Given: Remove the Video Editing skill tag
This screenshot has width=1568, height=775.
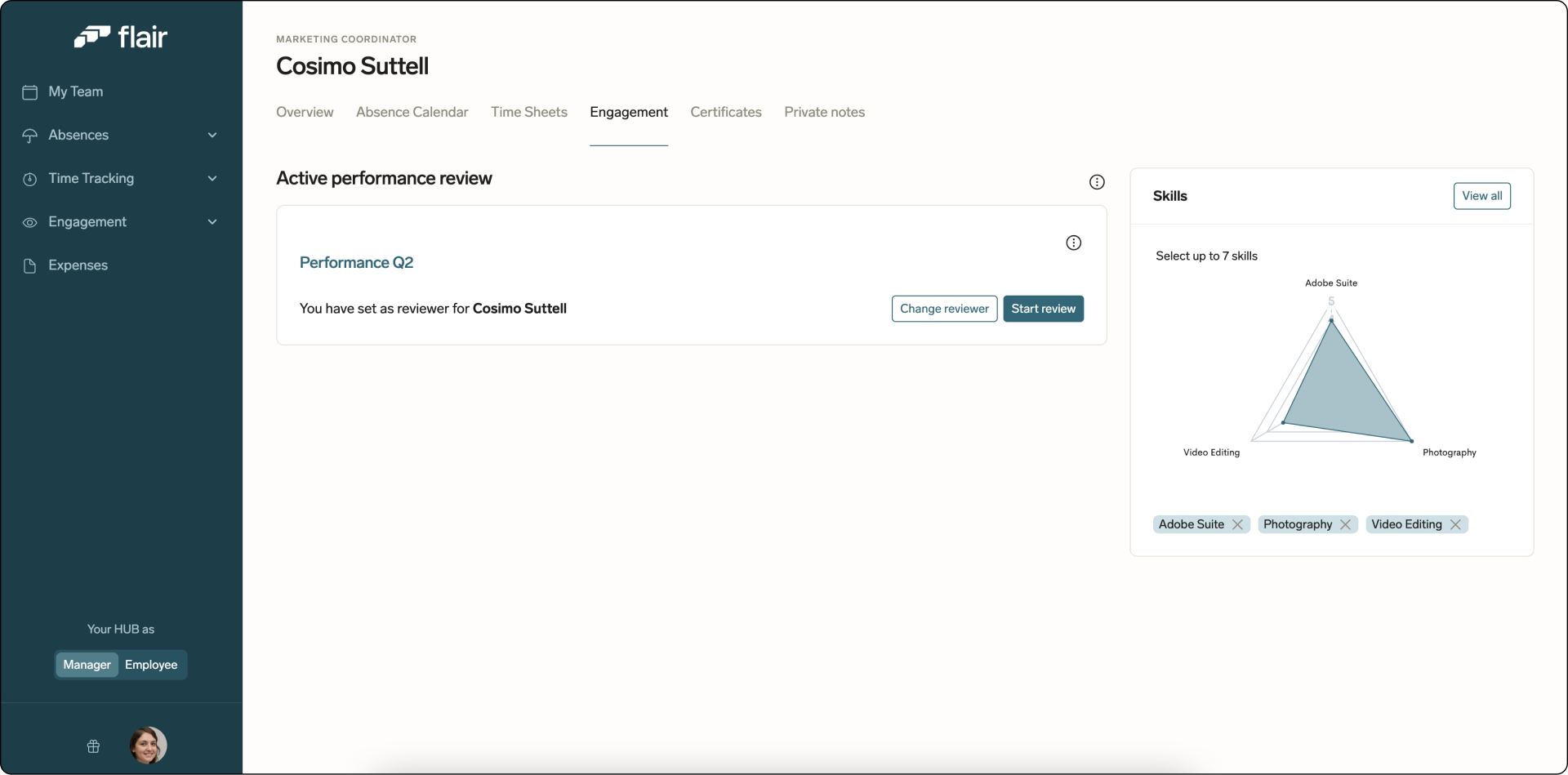Looking at the screenshot, I should click(x=1456, y=524).
